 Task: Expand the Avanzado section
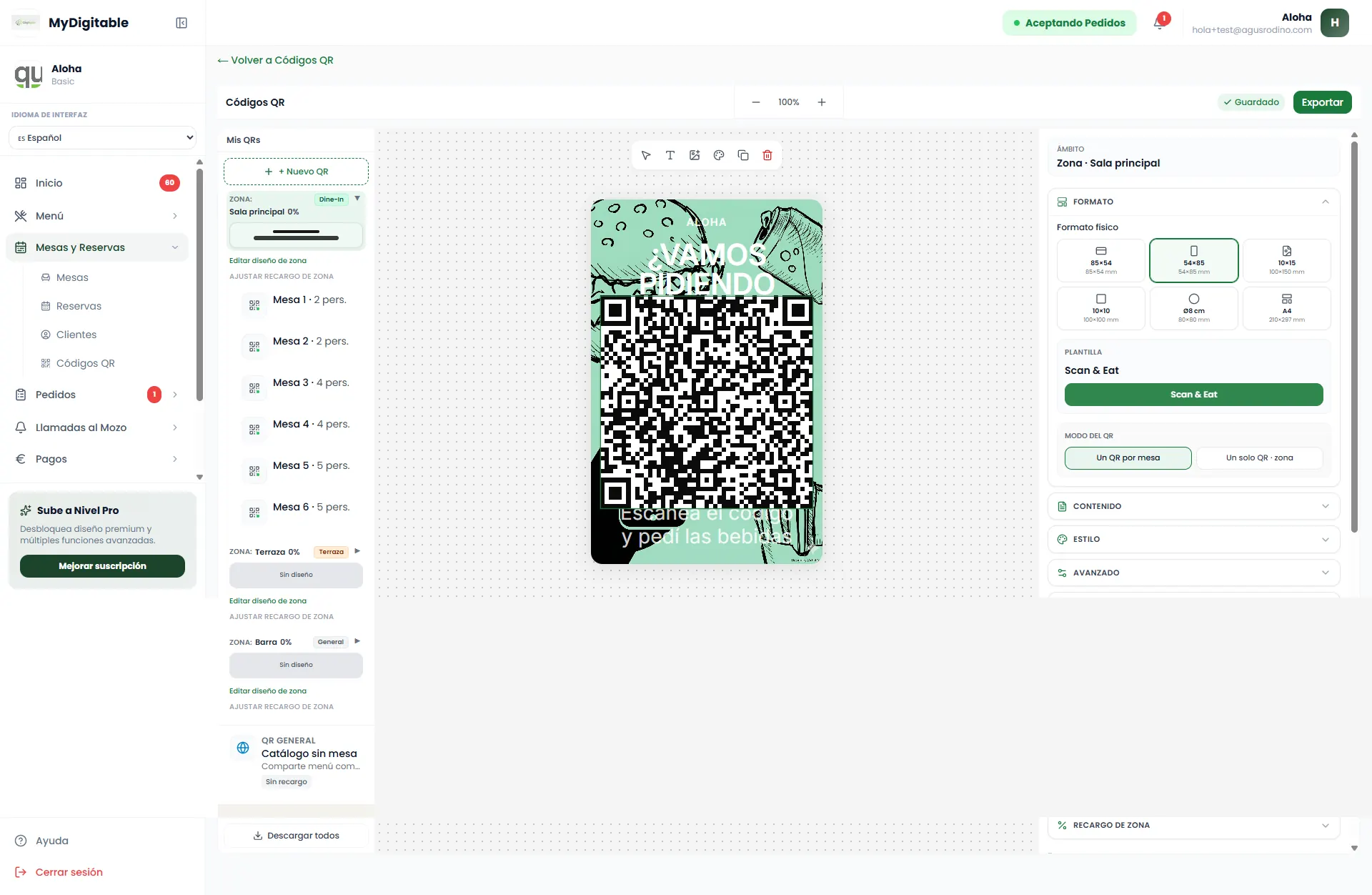coord(1194,573)
